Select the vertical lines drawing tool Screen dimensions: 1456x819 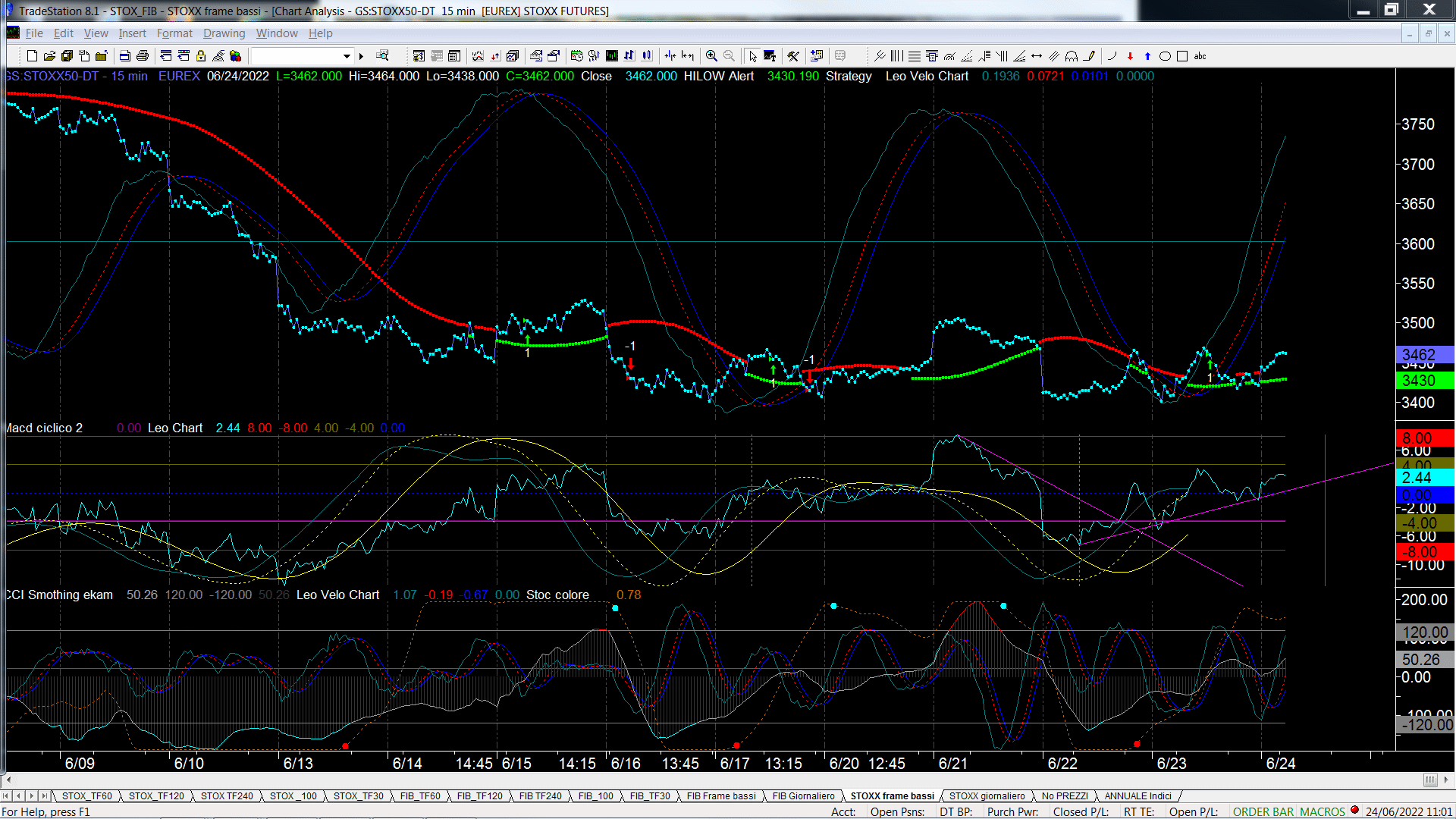coord(896,56)
